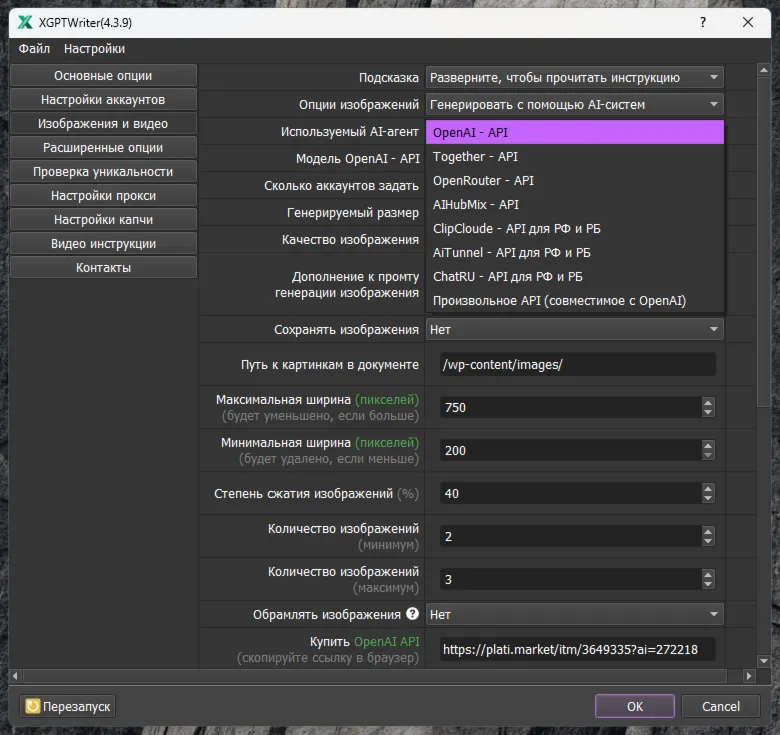Increase Степень сжатия изображений value
The image size is (780, 735).
[709, 489]
